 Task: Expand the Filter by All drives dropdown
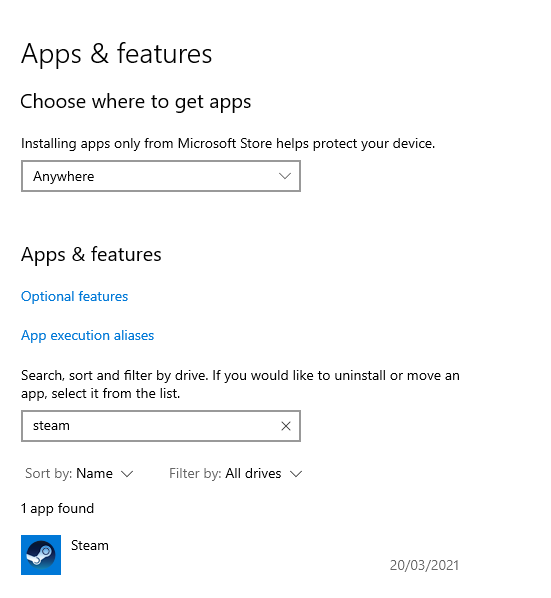pos(236,474)
